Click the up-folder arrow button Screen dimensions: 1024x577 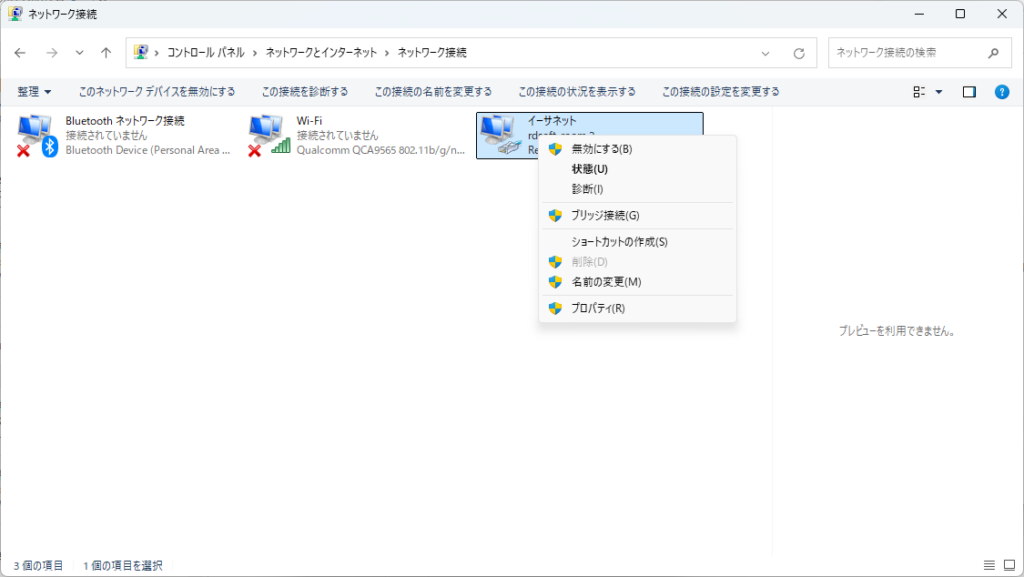pyautogui.click(x=106, y=53)
